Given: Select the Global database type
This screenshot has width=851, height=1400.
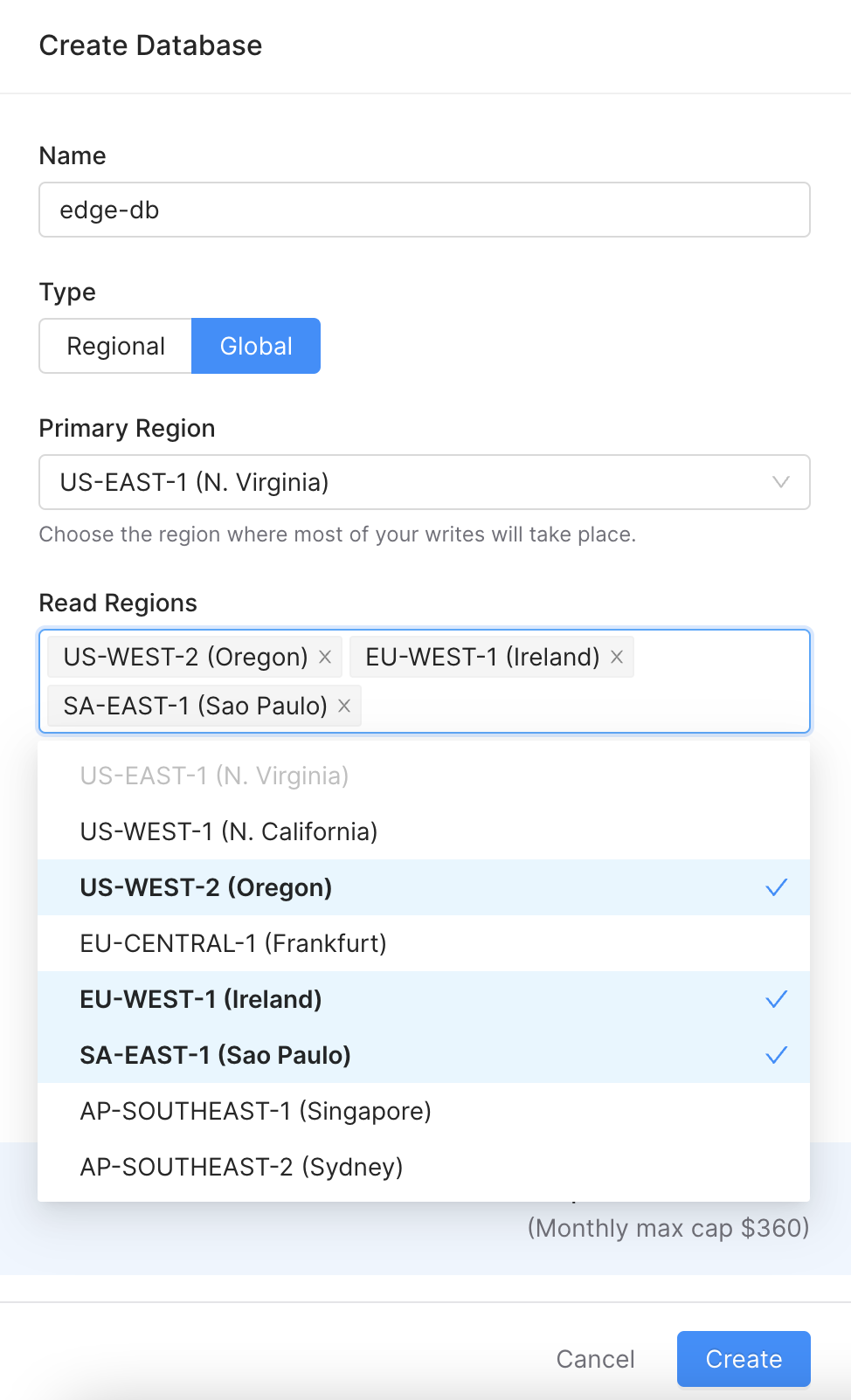Looking at the screenshot, I should (256, 346).
